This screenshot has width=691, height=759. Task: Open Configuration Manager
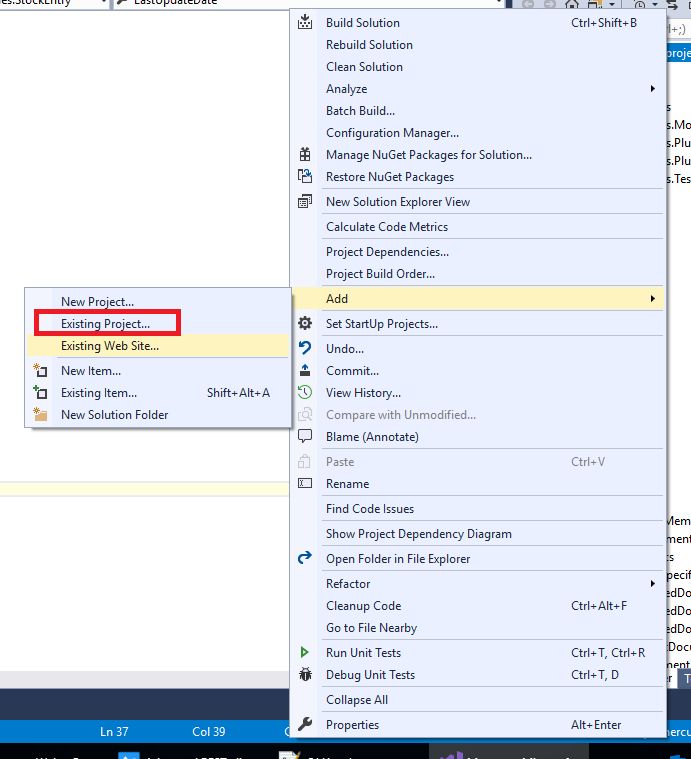pos(392,133)
